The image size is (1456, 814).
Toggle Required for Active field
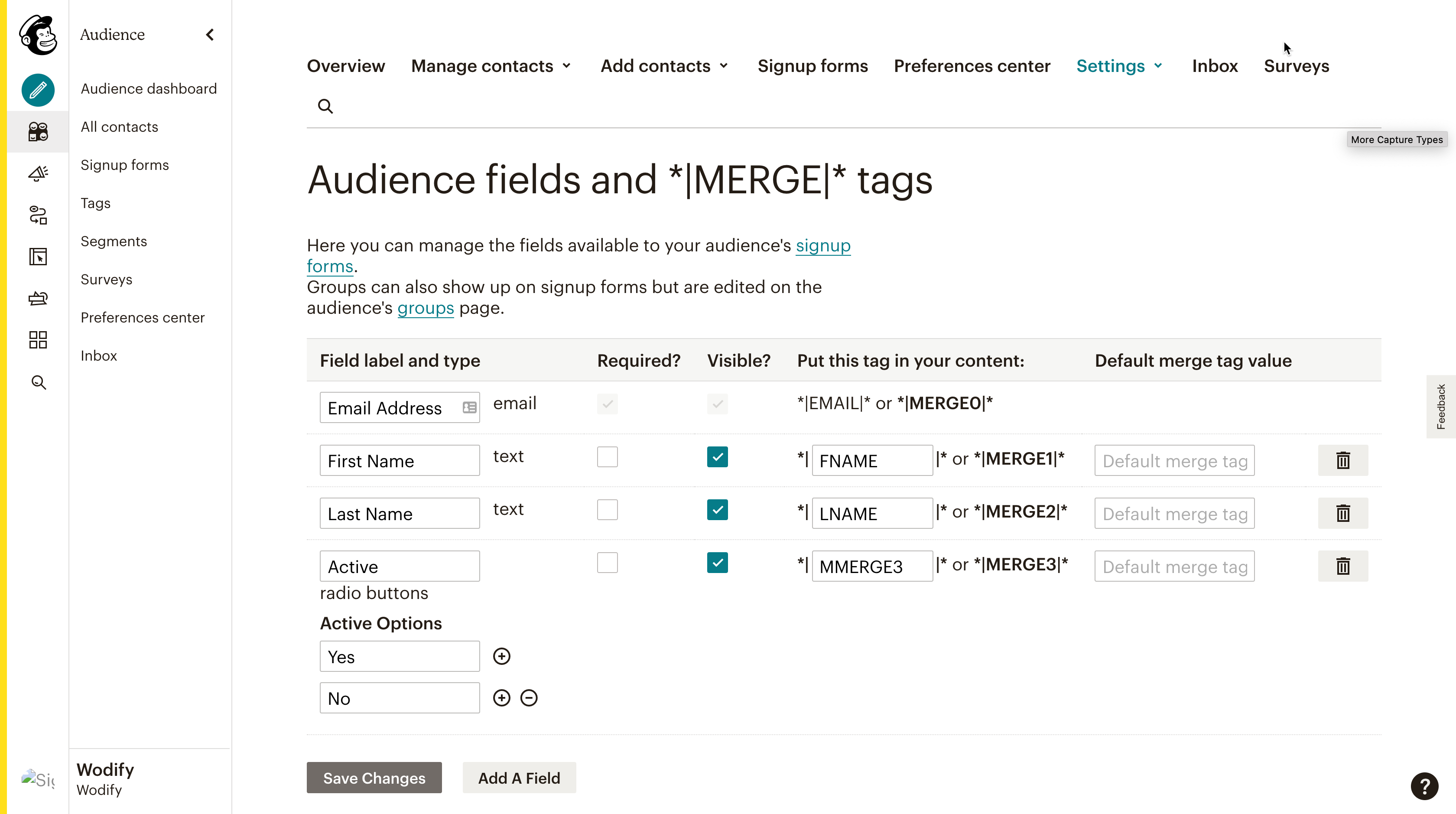[x=607, y=563]
